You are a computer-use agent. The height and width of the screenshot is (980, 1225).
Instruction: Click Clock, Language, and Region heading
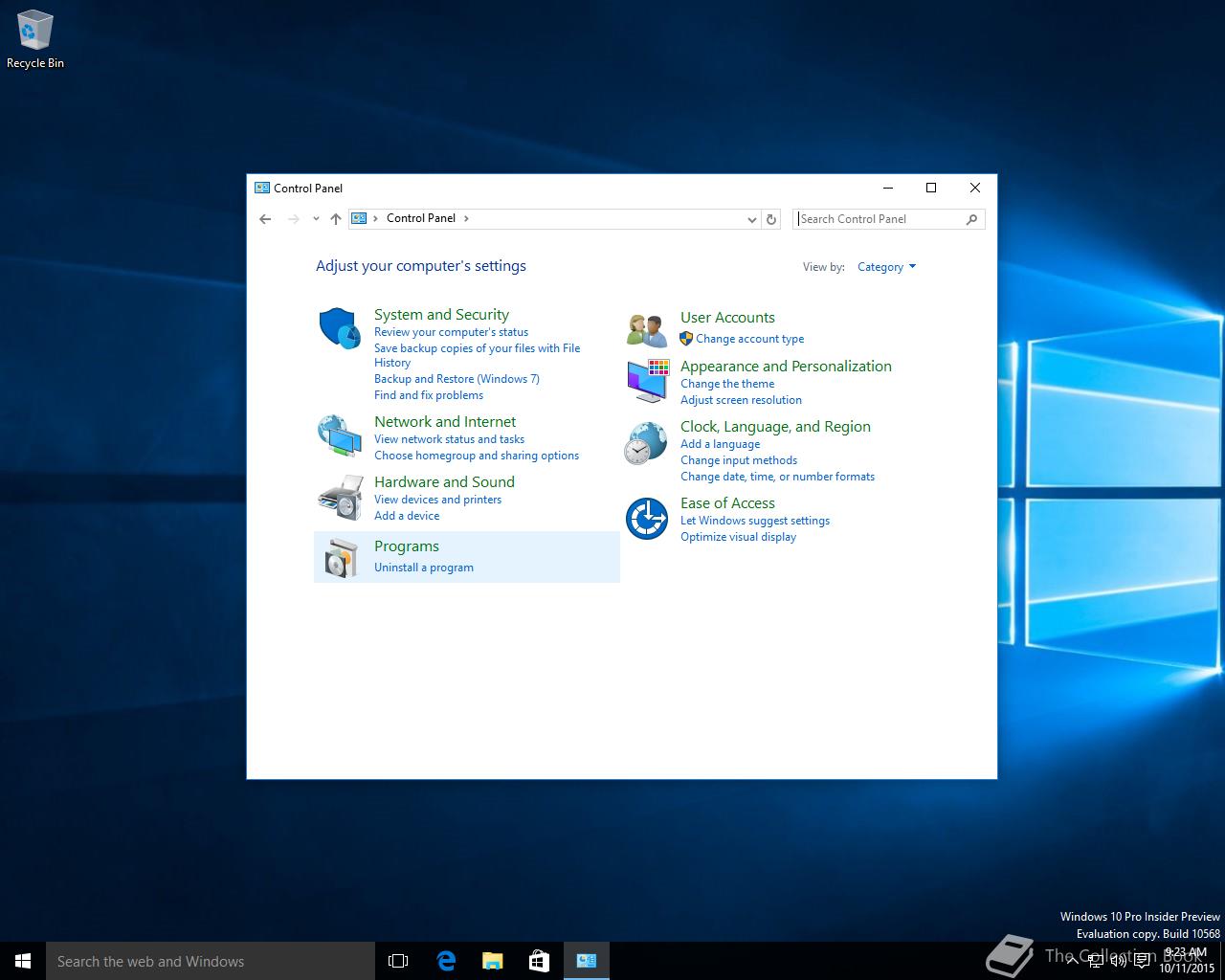[775, 427]
